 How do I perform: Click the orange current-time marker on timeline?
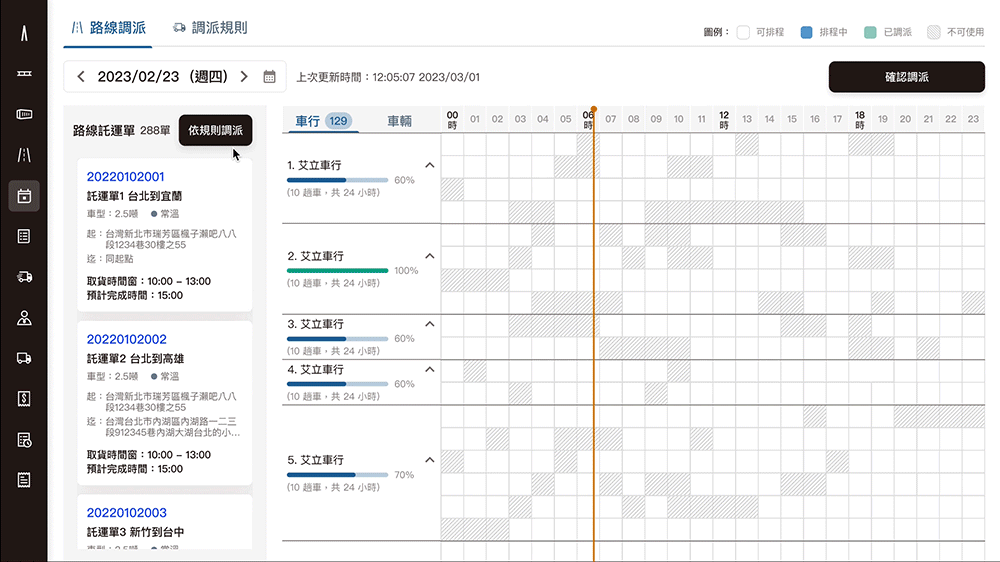point(594,109)
